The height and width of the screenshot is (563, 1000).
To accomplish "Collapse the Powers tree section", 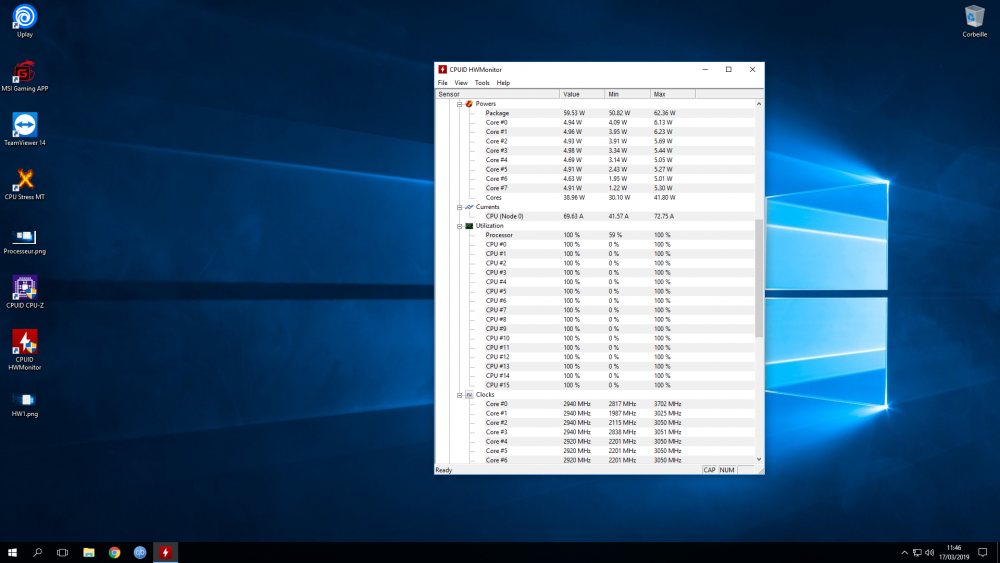I will tap(459, 104).
